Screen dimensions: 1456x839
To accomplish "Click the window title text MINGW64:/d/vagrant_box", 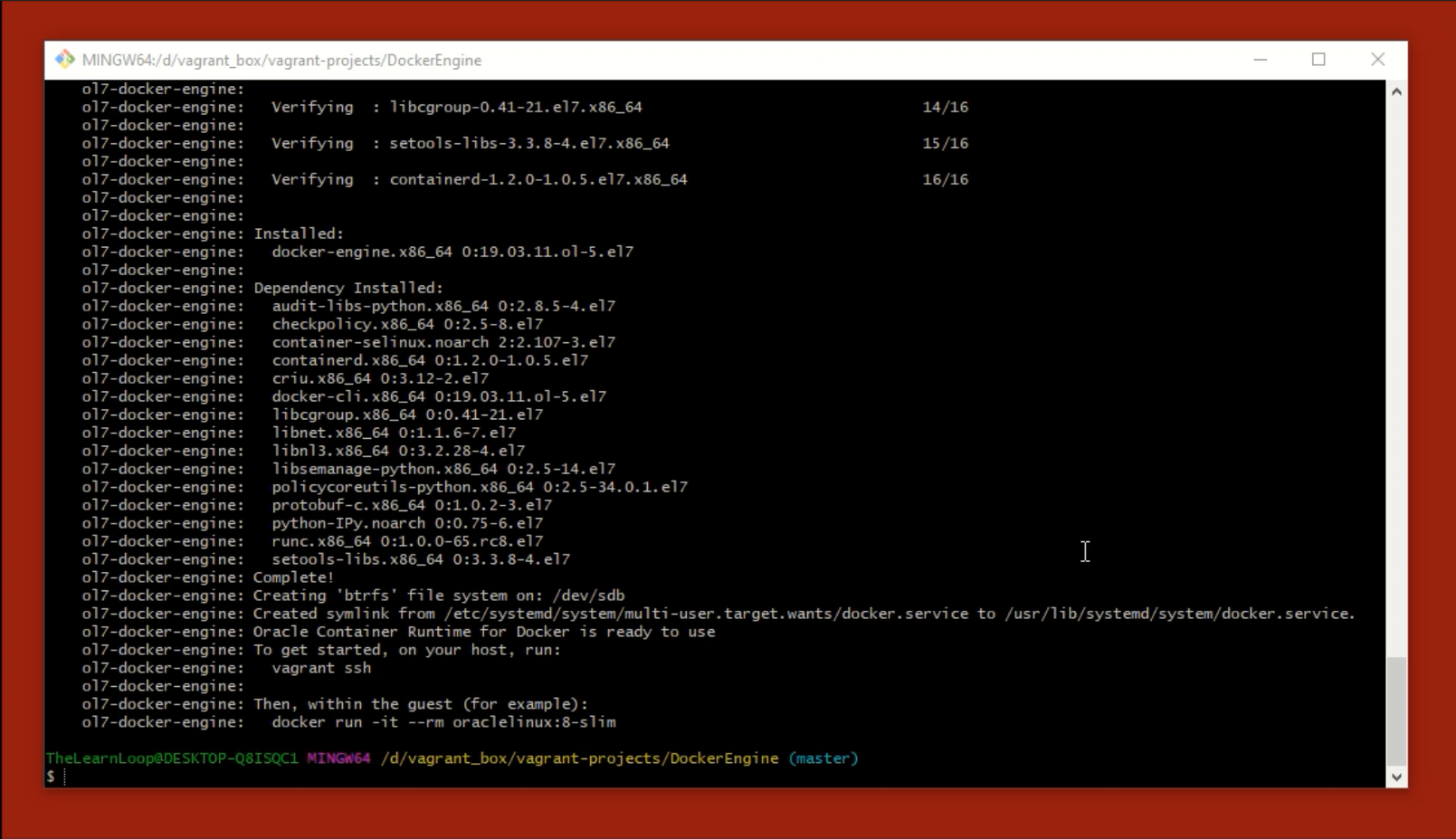I will coord(281,60).
